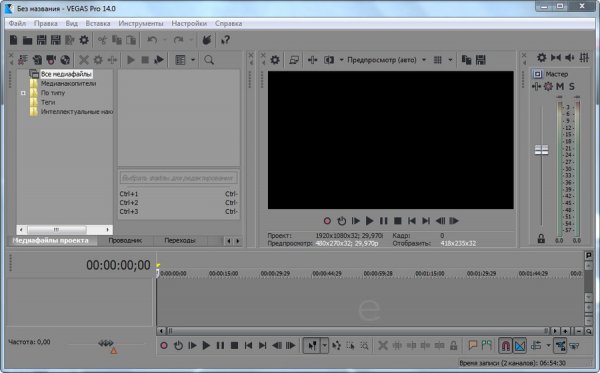Image resolution: width=600 pixels, height=373 pixels.
Task: Open video preview properties gear icon
Action: click(275, 60)
